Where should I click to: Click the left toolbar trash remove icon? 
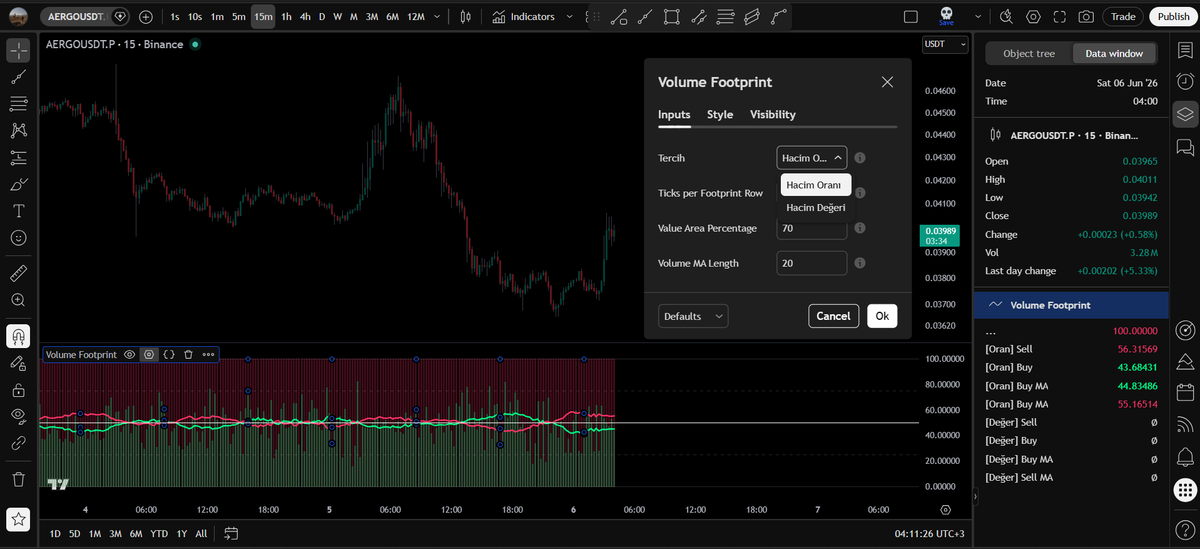point(18,479)
